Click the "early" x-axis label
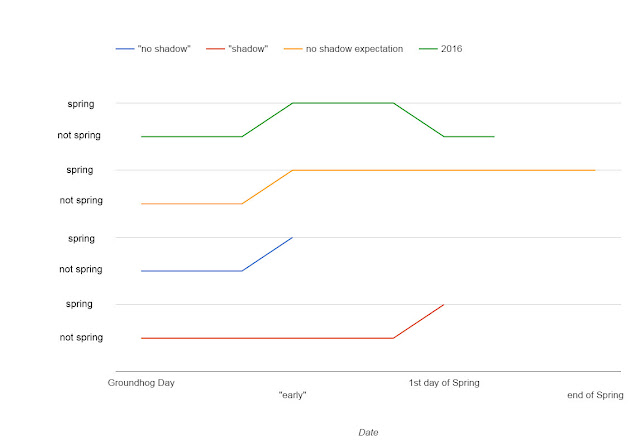 (x=292, y=396)
